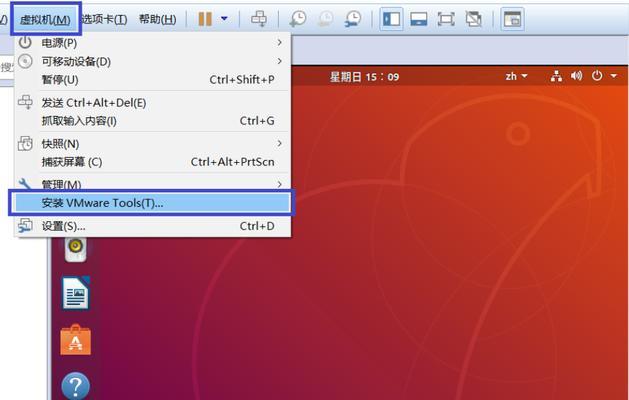Click the Unity mode toolbar icon
629x400 pixels.
pos(473,19)
